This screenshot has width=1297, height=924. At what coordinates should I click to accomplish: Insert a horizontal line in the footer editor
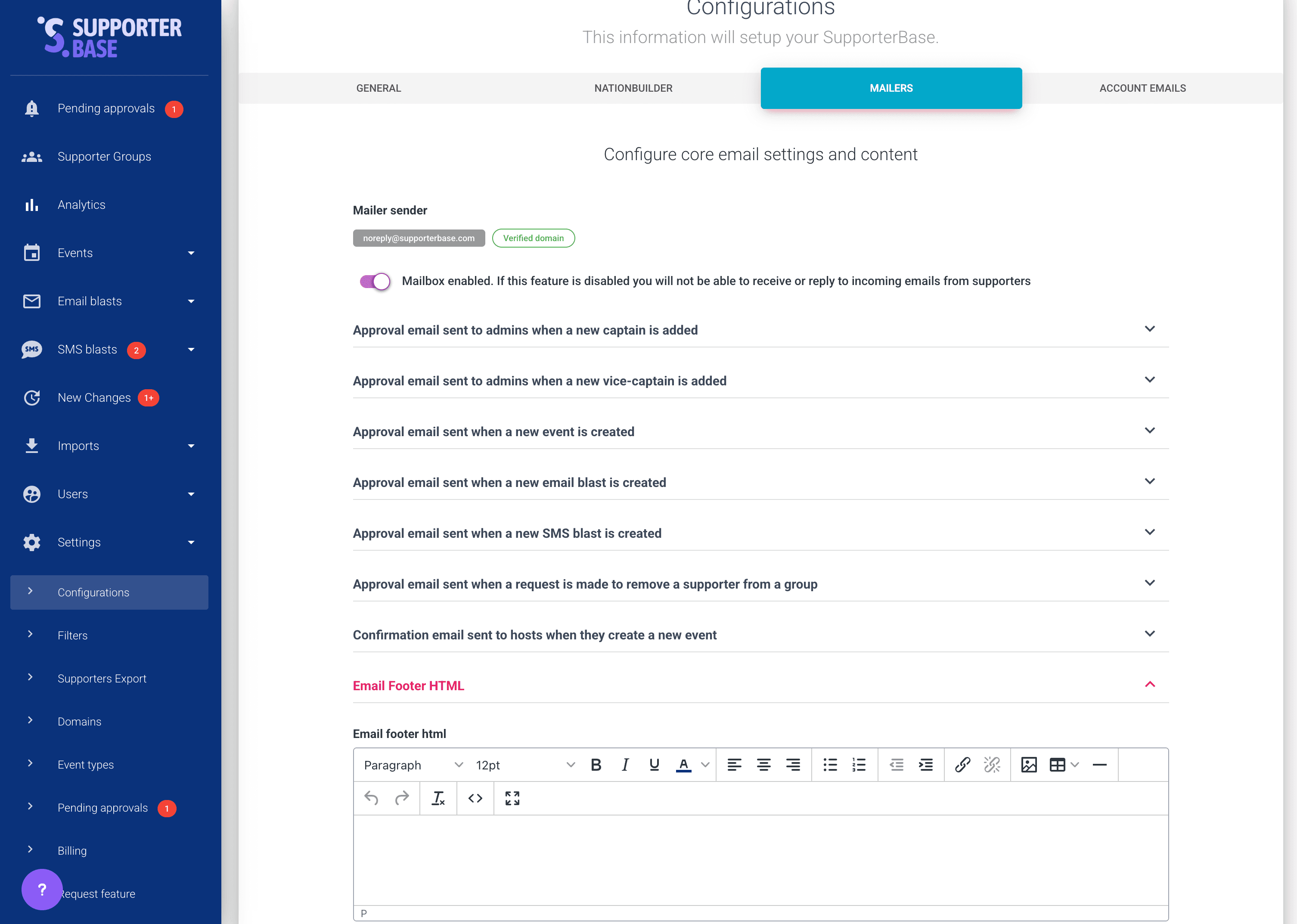pyautogui.click(x=1099, y=765)
